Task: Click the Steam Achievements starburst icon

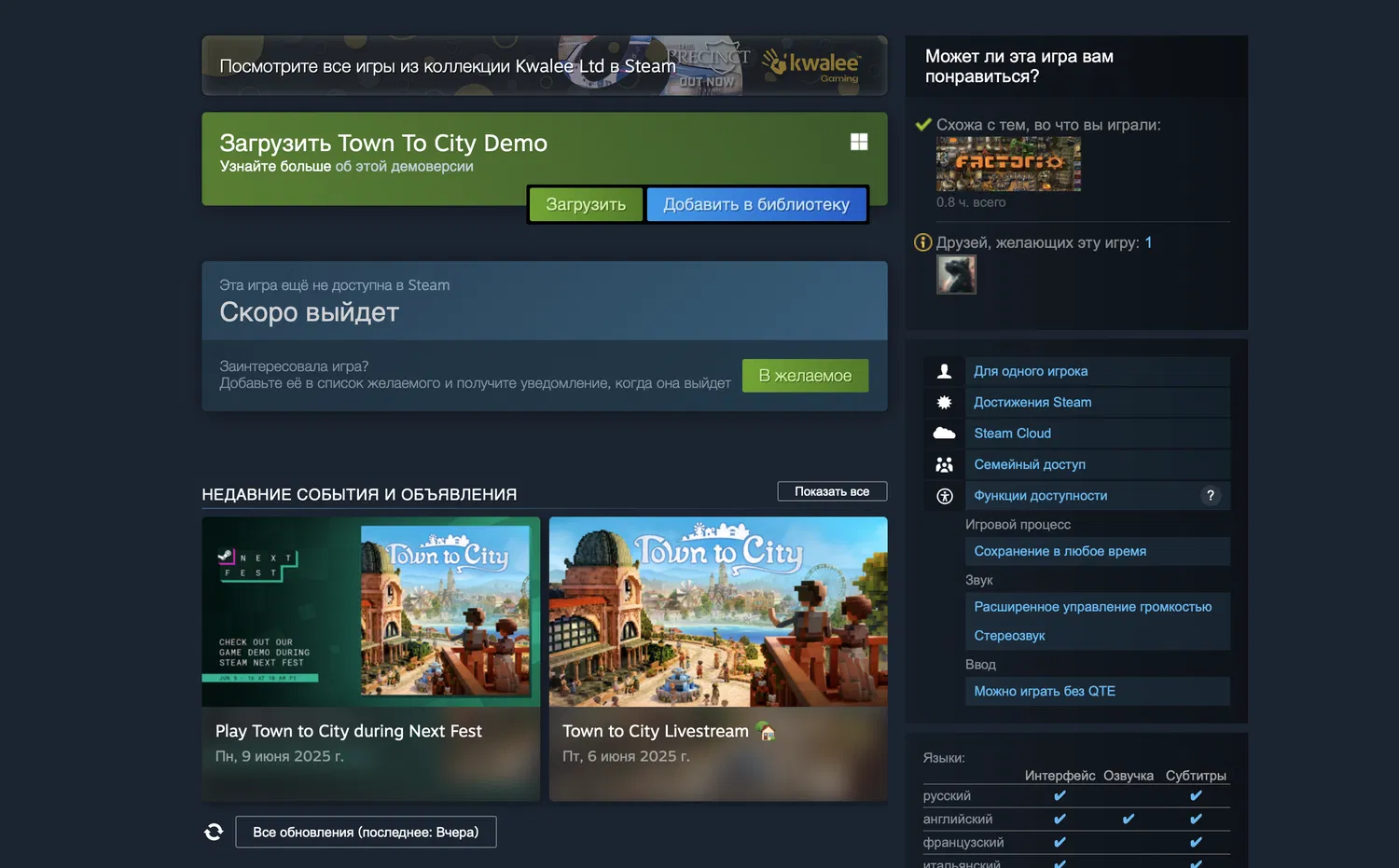Action: (944, 402)
